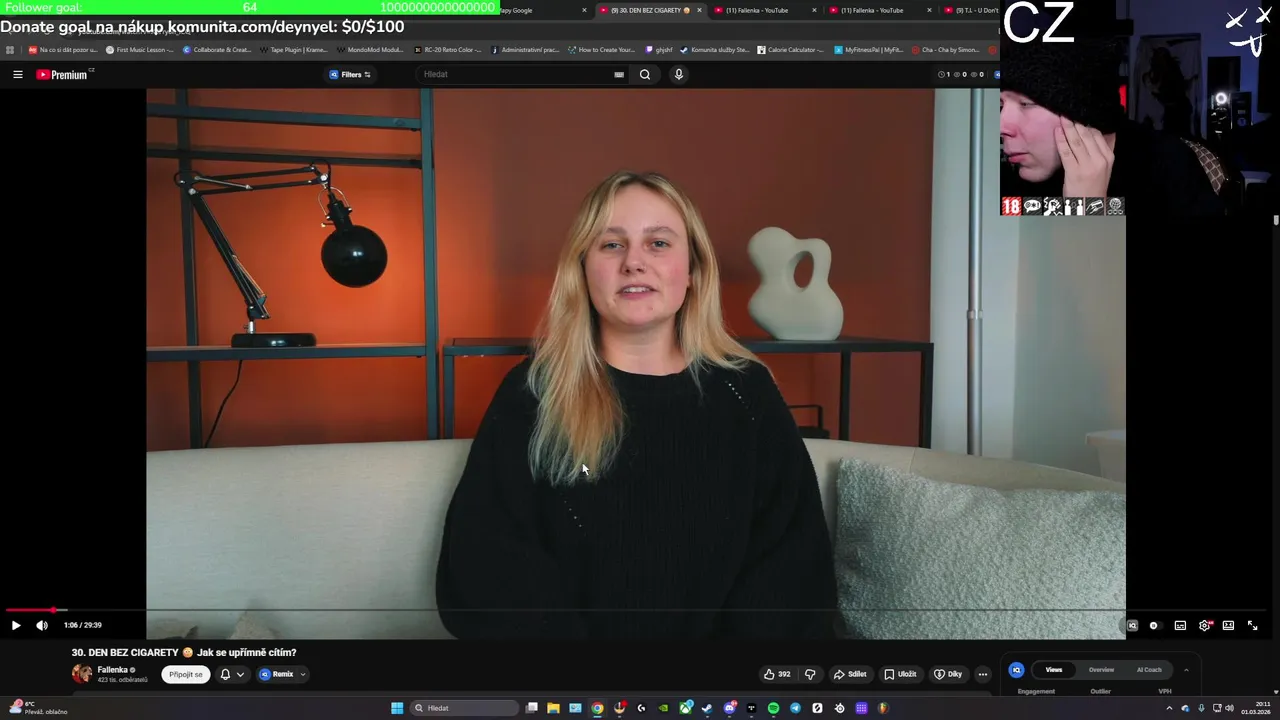The height and width of the screenshot is (720, 1280).
Task: Switch to '30. DEN BEZ CIGARETY' browser tab
Action: click(645, 10)
